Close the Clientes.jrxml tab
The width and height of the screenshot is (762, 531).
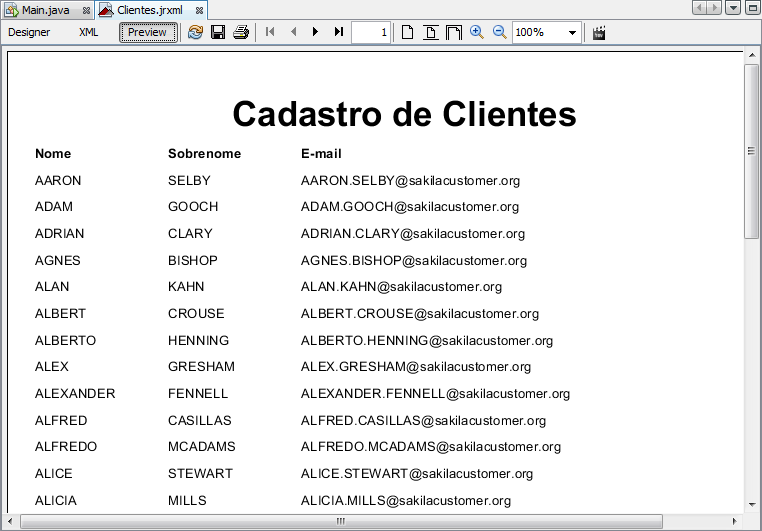[200, 9]
